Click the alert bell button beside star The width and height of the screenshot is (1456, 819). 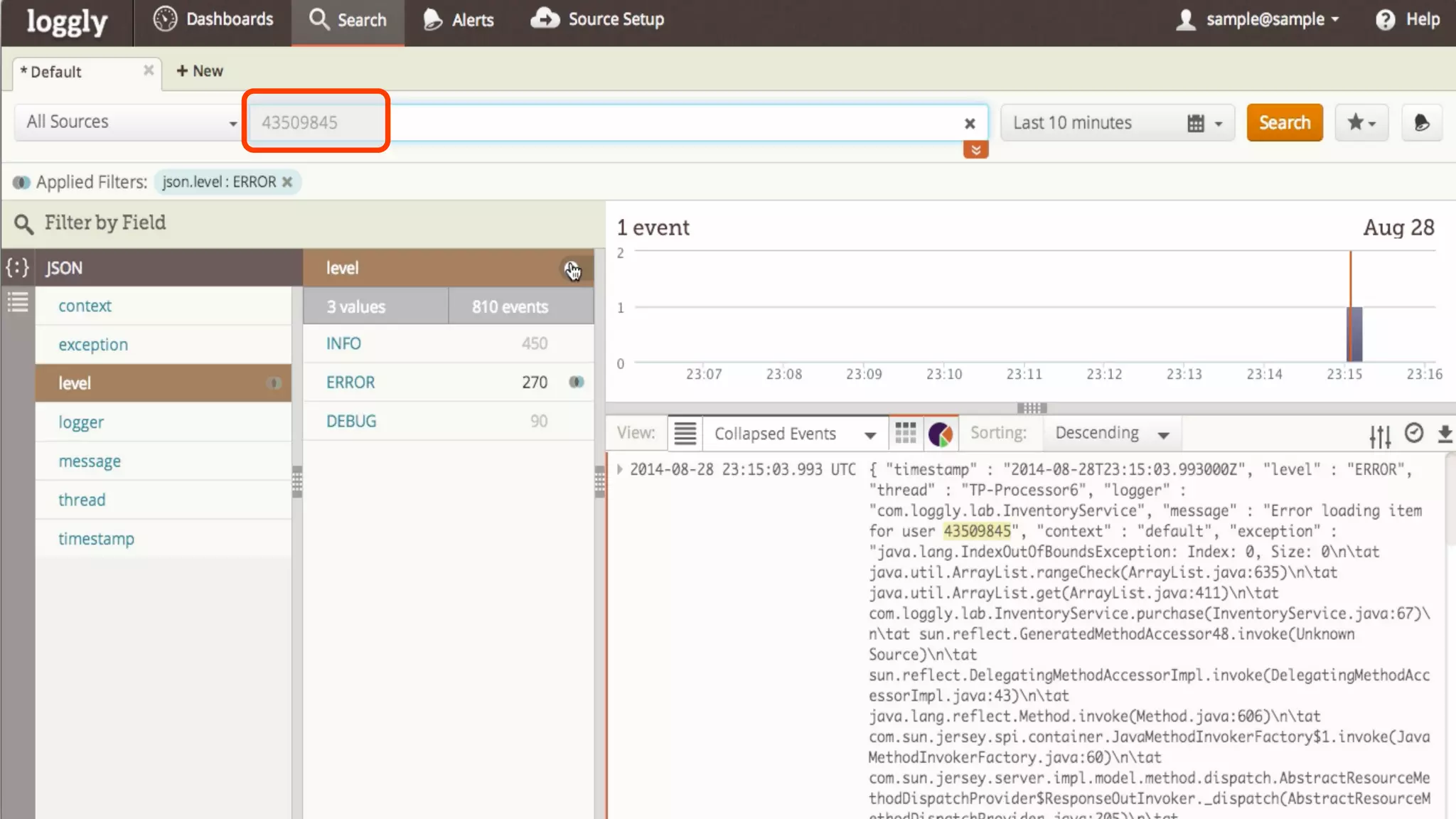tap(1421, 123)
